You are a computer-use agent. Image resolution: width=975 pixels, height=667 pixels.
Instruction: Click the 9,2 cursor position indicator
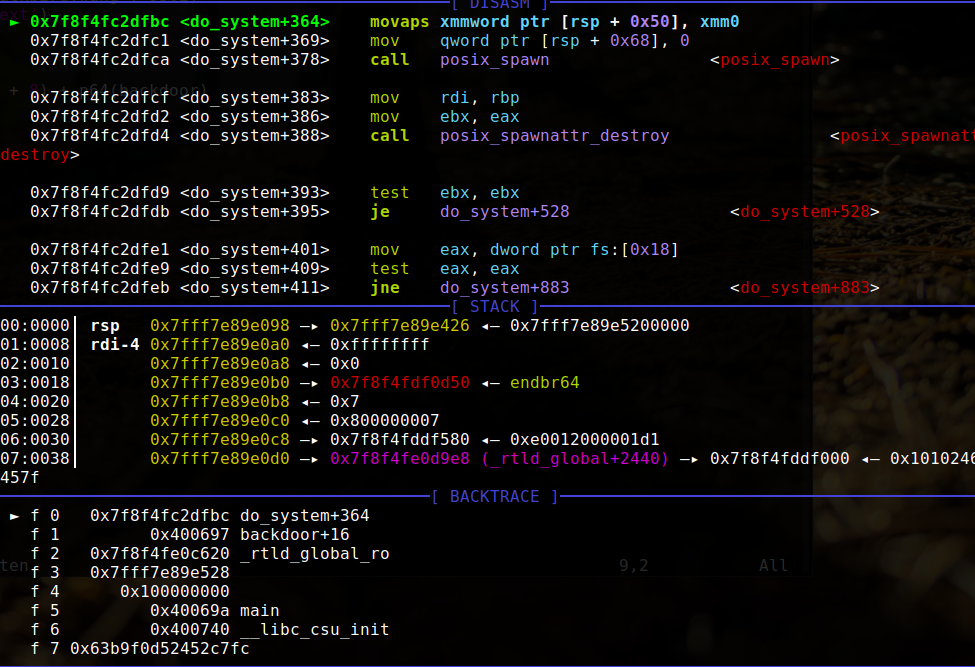coord(634,565)
